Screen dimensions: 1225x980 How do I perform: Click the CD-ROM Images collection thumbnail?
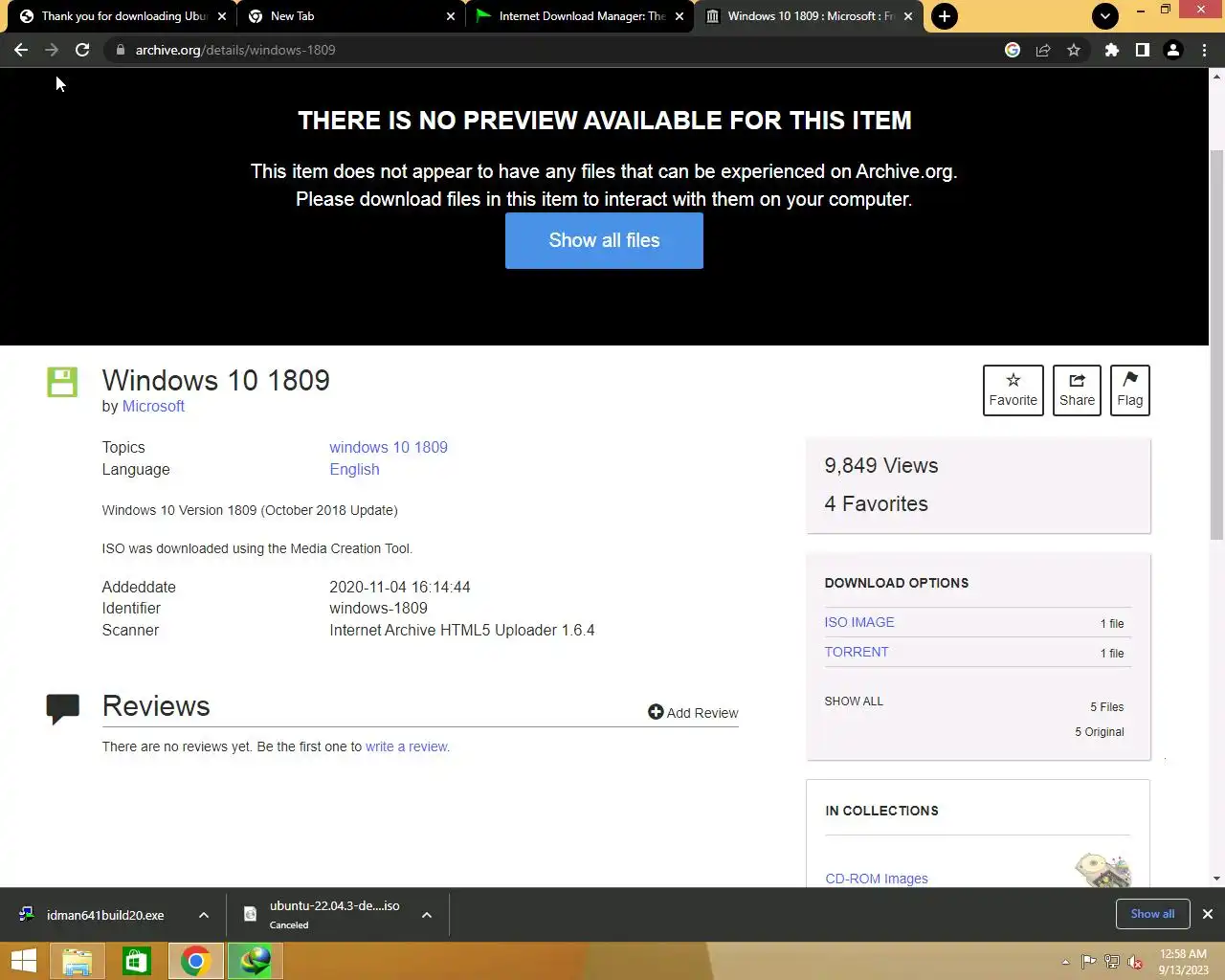[1102, 869]
